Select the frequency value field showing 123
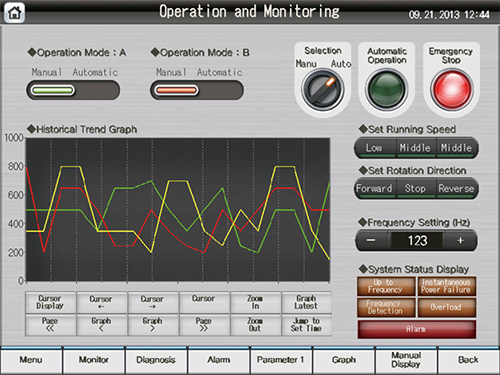Image resolution: width=500 pixels, height=375 pixels. coord(417,240)
